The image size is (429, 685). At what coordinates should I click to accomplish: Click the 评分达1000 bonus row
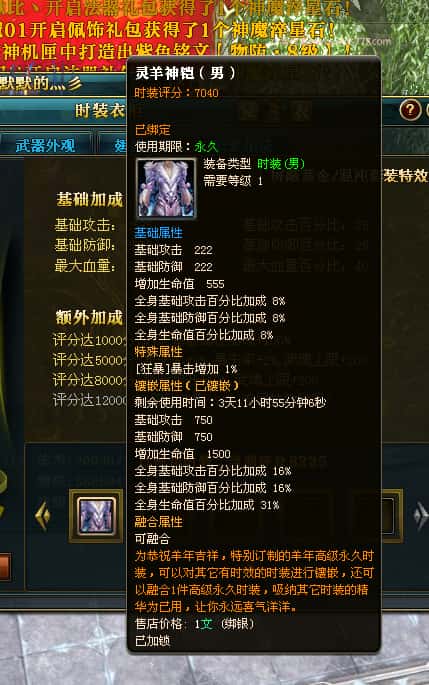[x=90, y=340]
